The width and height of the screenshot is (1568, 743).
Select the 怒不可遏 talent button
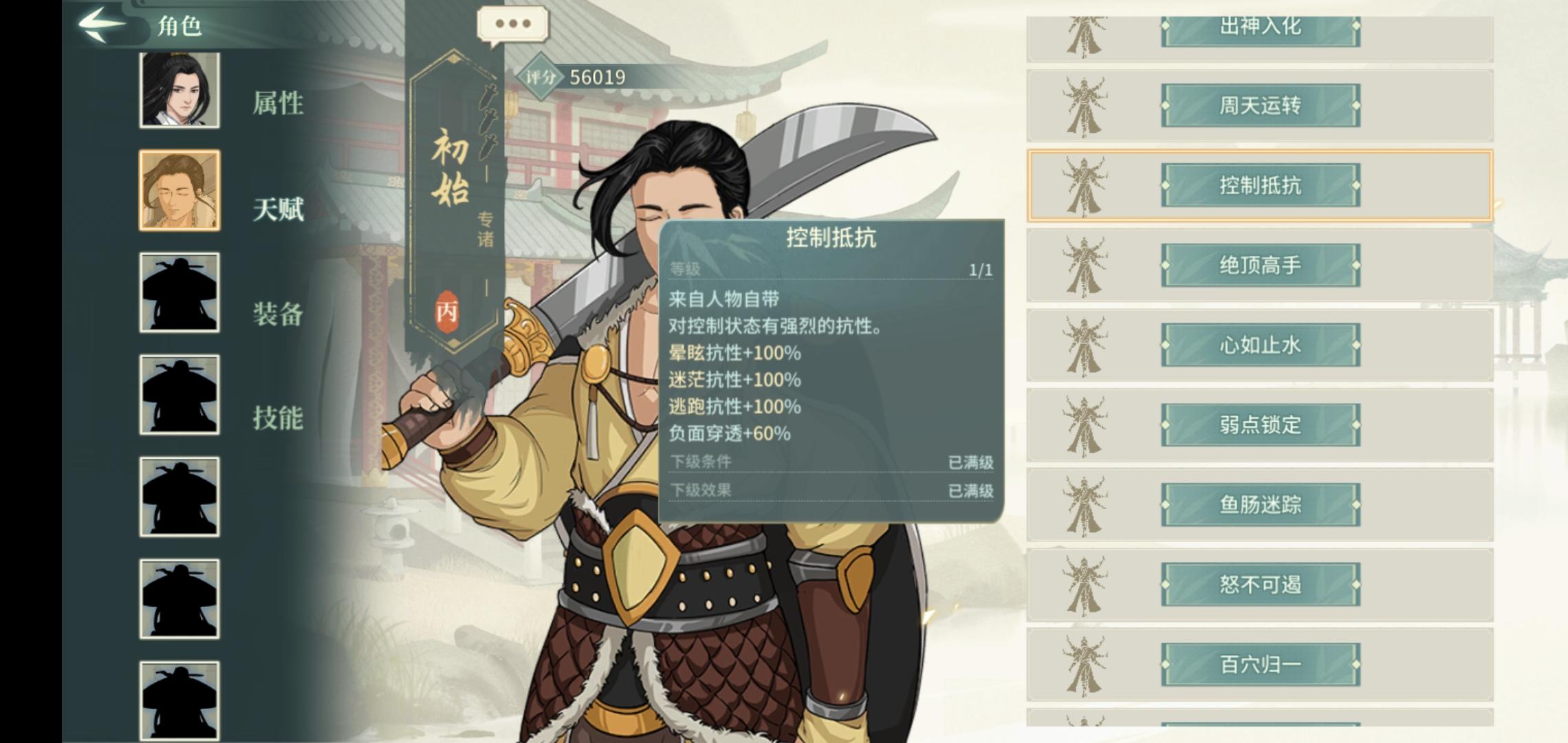1261,584
